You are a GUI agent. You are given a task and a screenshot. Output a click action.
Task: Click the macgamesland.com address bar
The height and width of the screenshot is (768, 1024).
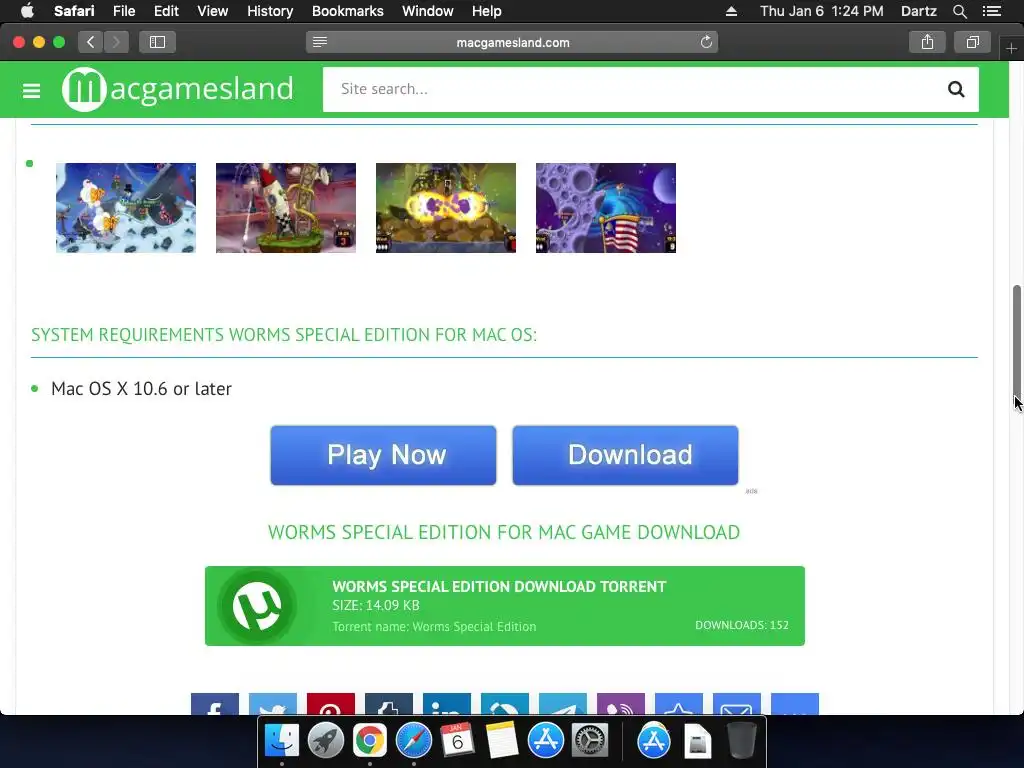point(513,42)
